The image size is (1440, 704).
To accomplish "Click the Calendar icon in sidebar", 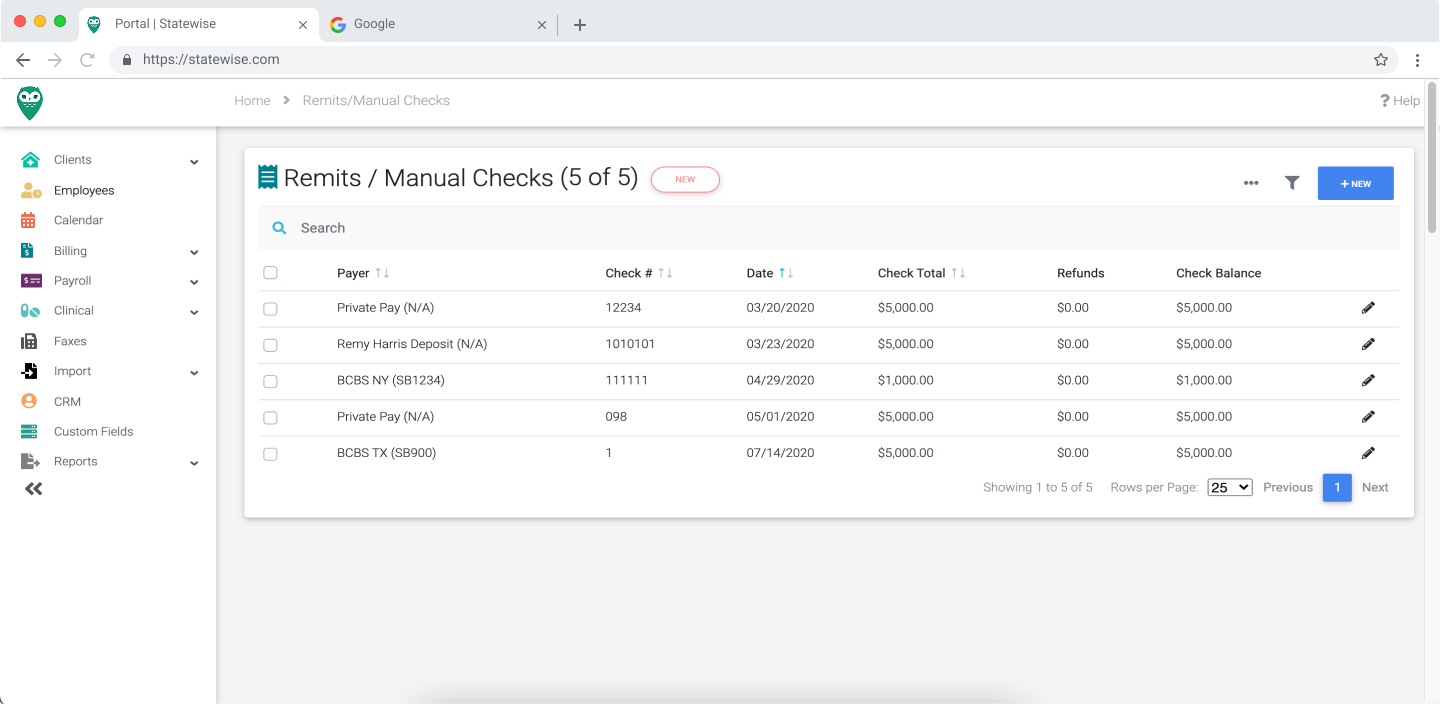I will point(29,220).
